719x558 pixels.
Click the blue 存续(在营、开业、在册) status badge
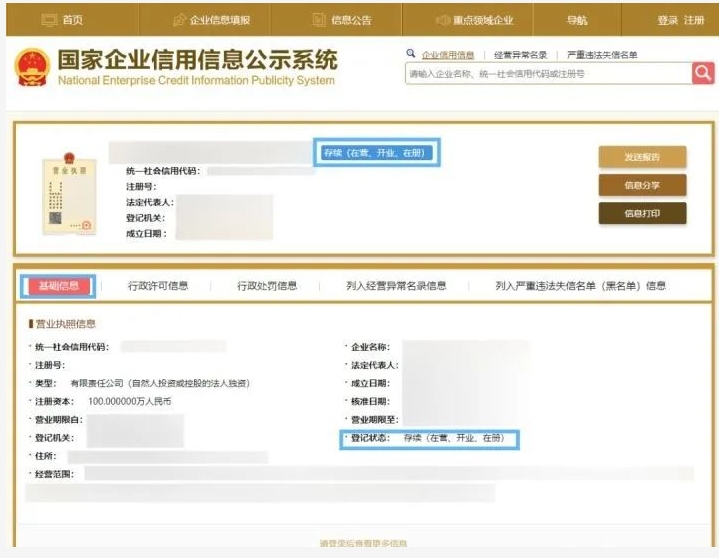point(376,153)
